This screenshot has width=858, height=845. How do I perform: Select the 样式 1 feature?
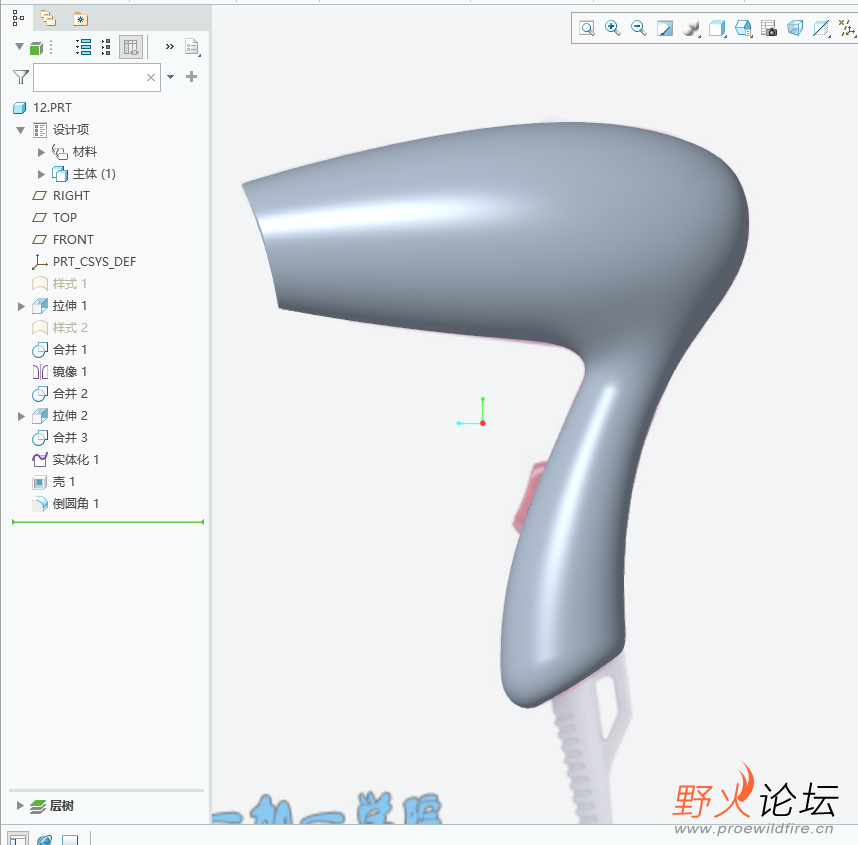tap(69, 284)
